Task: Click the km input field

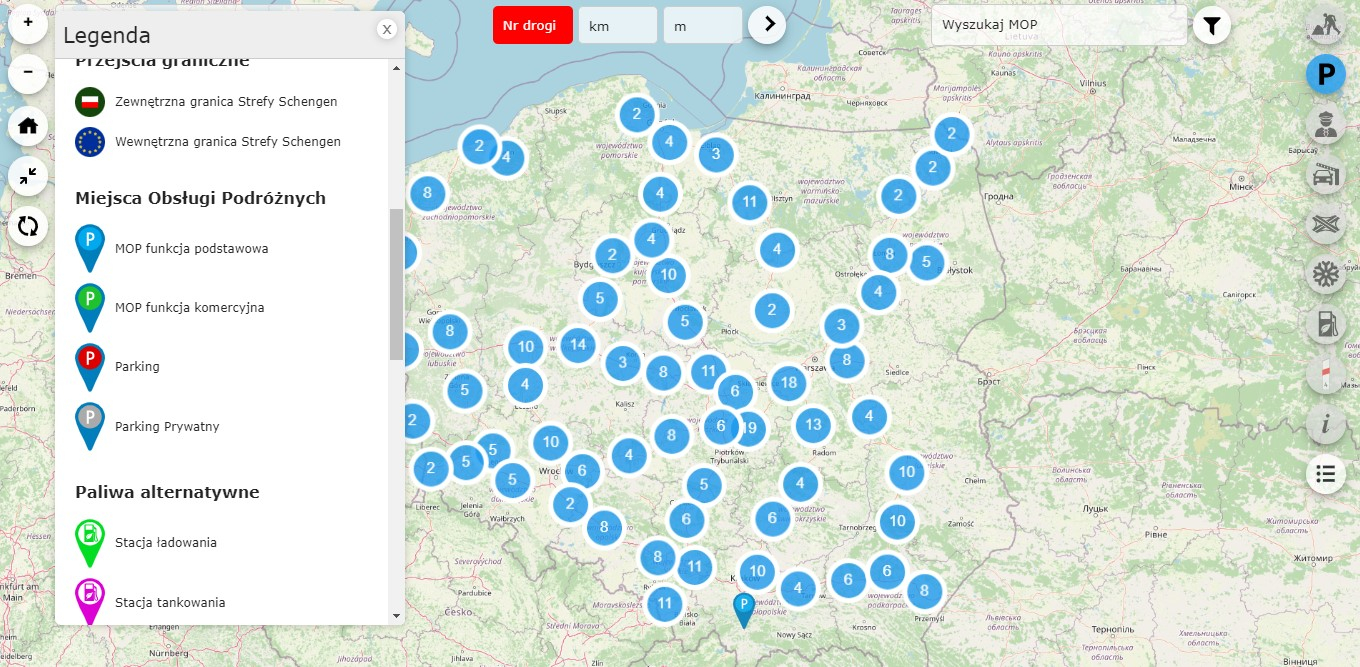Action: point(618,25)
